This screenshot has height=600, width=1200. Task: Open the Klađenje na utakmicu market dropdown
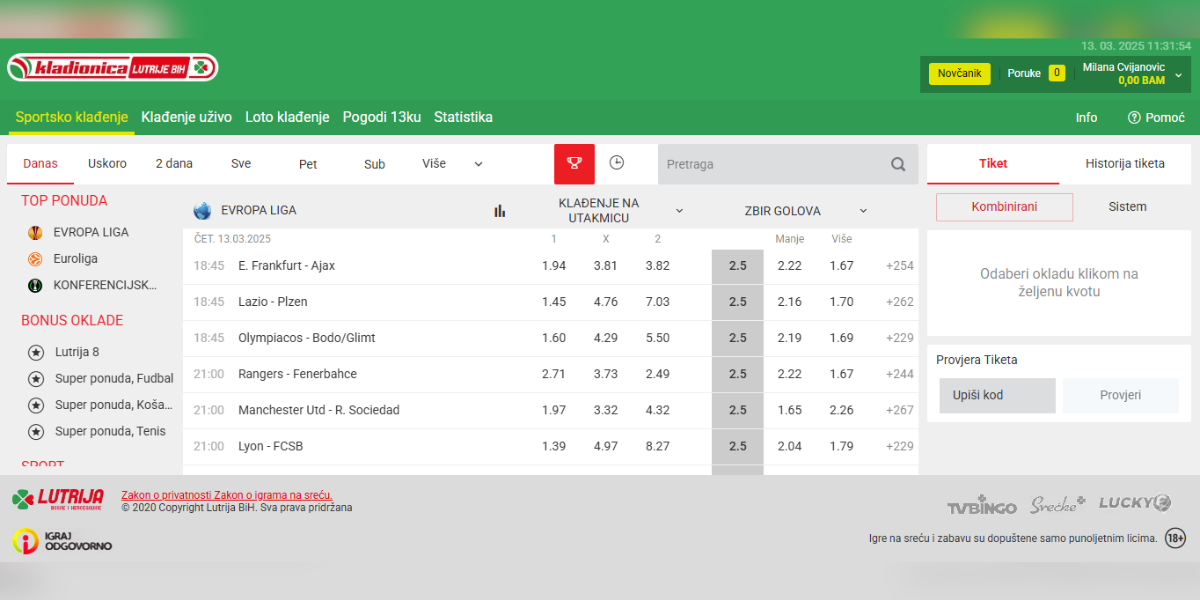679,211
